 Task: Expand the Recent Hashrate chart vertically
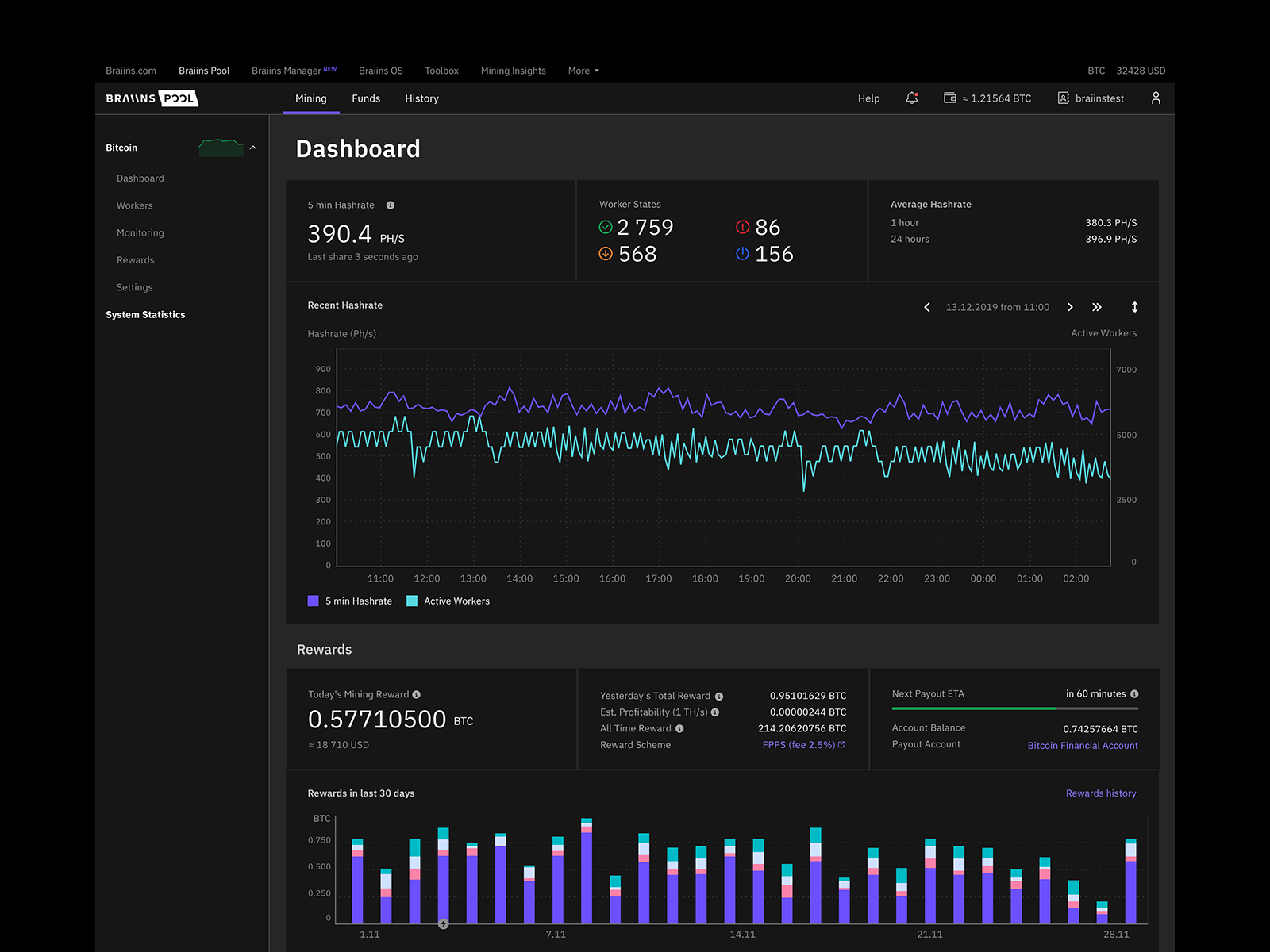click(1135, 307)
